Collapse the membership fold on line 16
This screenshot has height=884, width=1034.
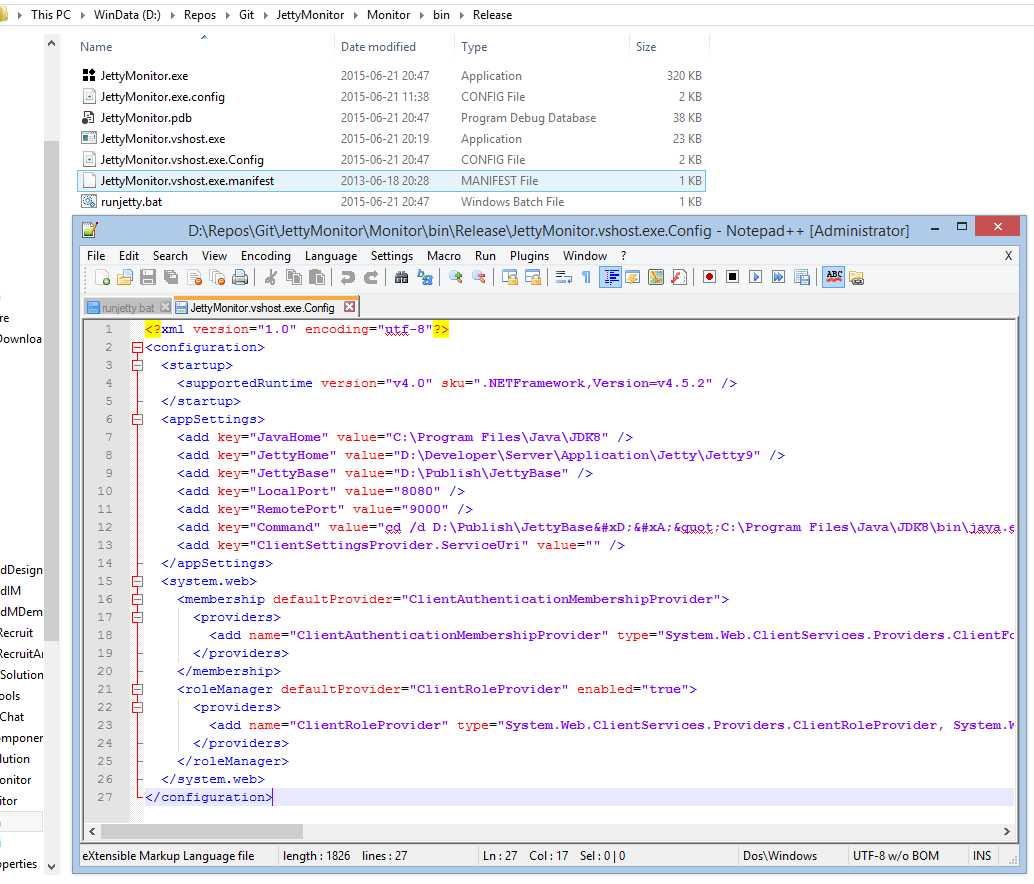[137, 599]
